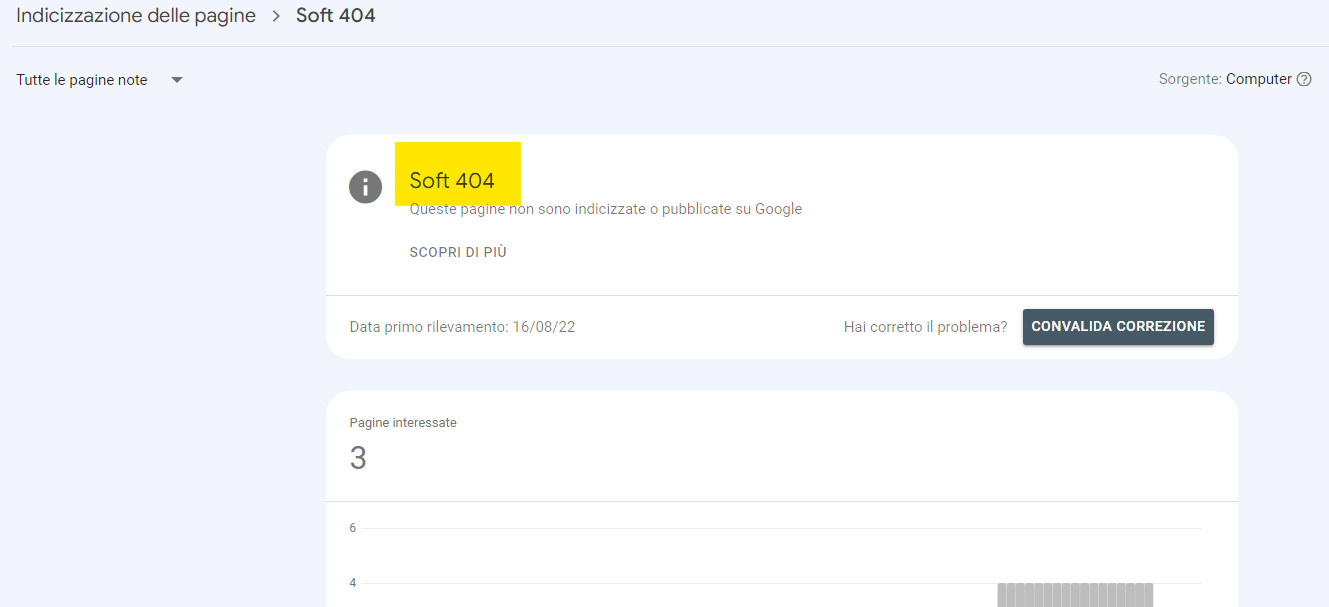Click the chart's y-axis label 4

[x=352, y=583]
